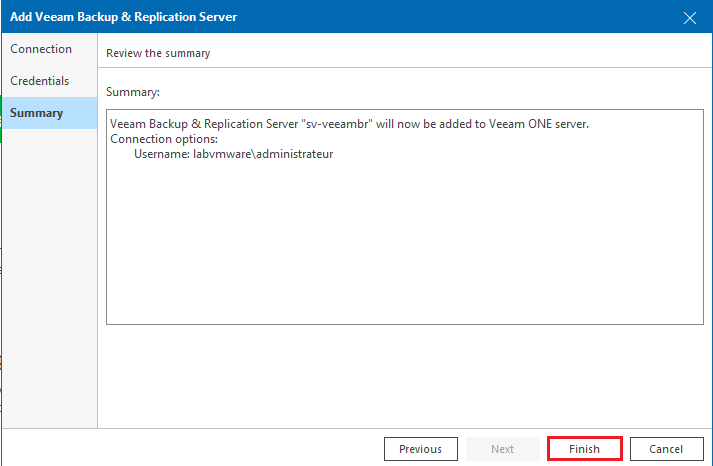
Task: Select the Summary wizard step
Action: click(49, 113)
